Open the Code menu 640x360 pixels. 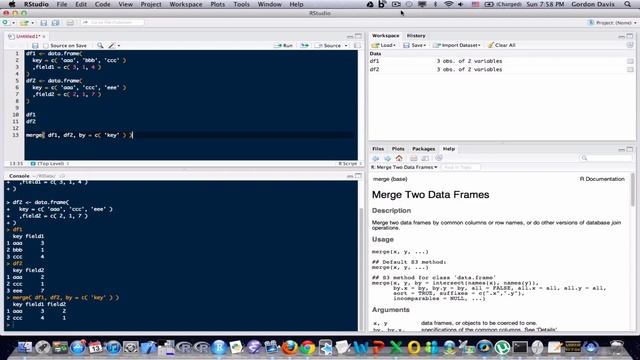pyautogui.click(x=102, y=4)
